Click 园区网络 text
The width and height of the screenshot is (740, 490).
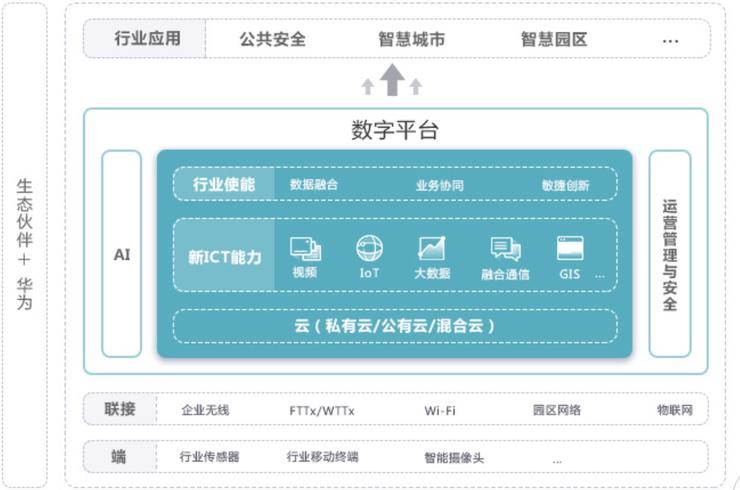(557, 410)
